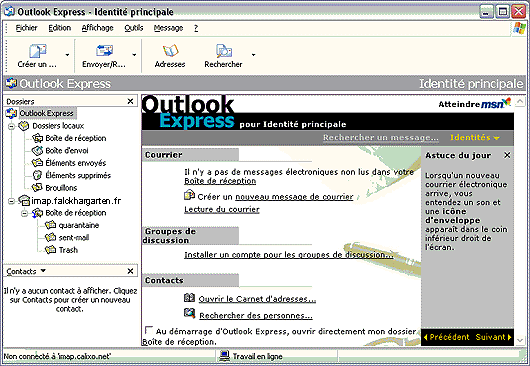Image resolution: width=530 pixels, height=366 pixels.
Task: Click nouveau message de courrier link
Action: 294,197
